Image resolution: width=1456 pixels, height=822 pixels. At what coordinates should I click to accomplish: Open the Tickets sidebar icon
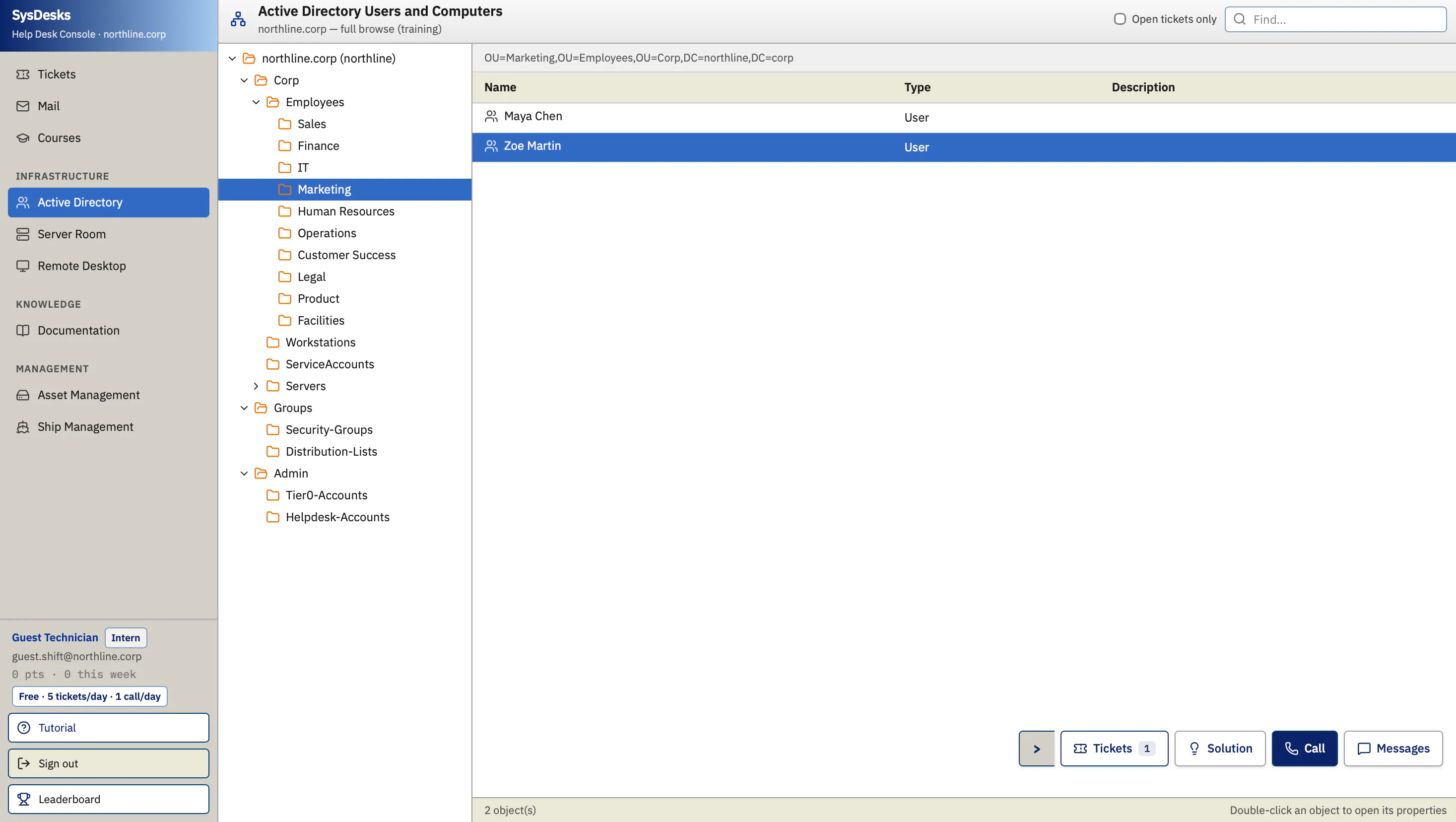23,74
